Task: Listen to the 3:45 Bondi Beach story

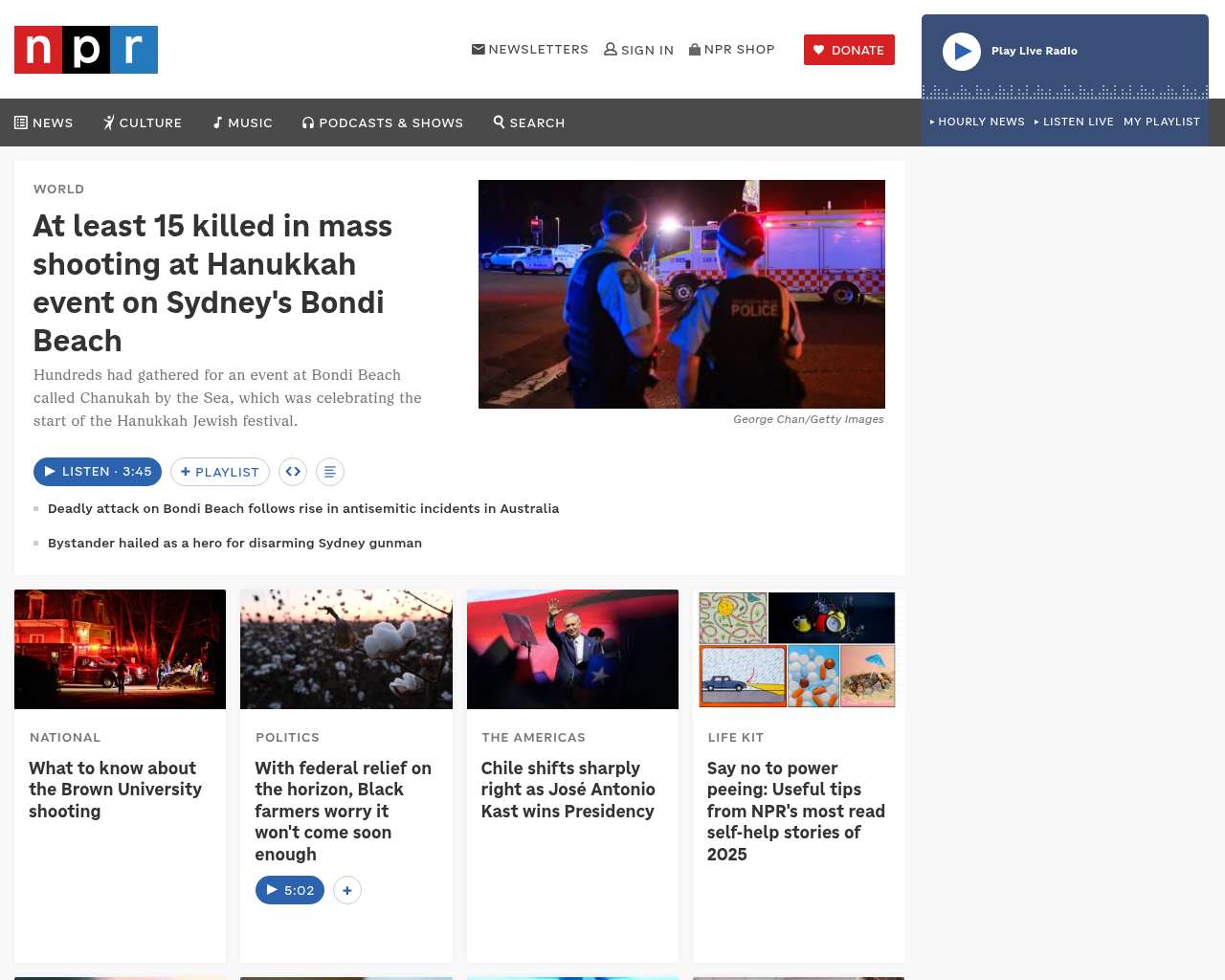Action: click(98, 472)
